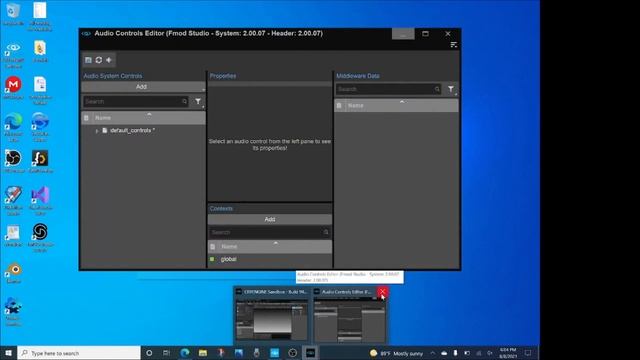This screenshot has width=640, height=360.
Task: Focus the Audio System Controls search field
Action: (136, 101)
